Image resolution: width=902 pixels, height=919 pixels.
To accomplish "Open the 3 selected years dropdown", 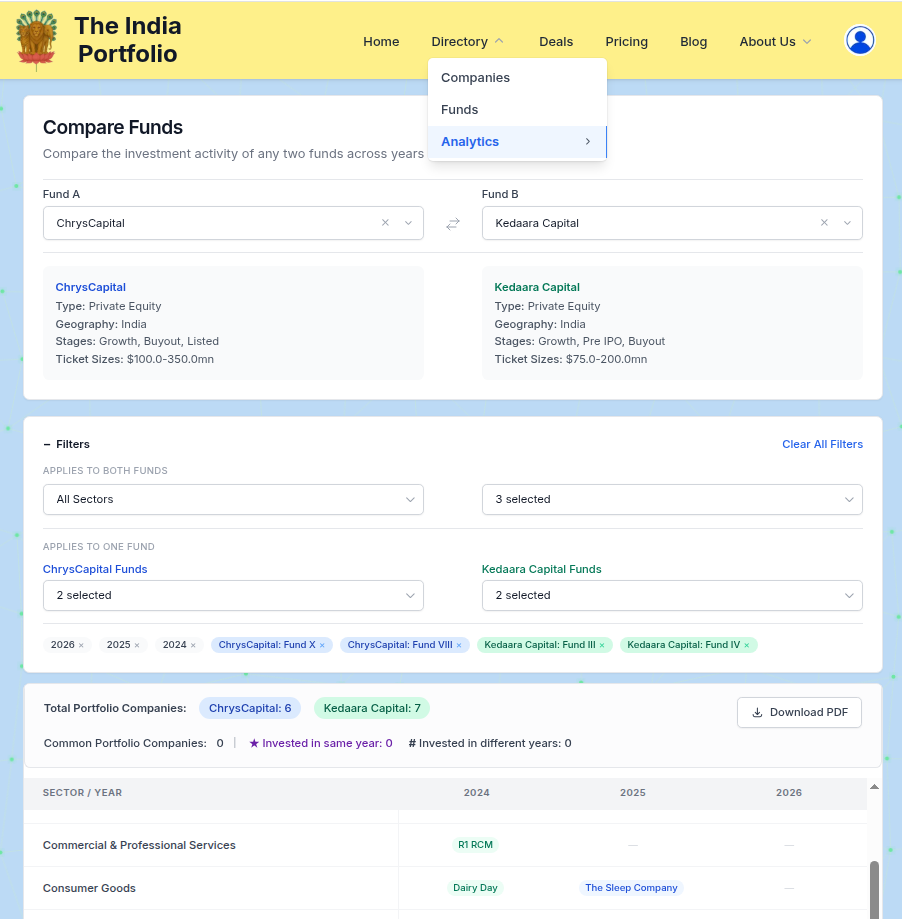I will pos(672,499).
